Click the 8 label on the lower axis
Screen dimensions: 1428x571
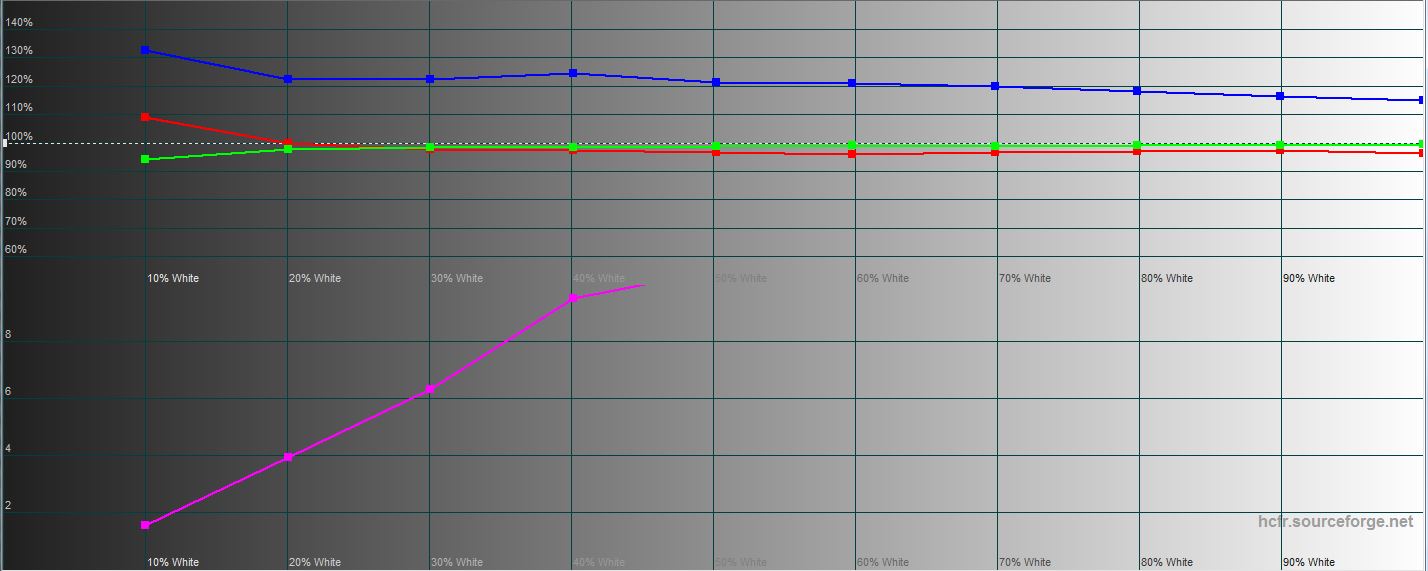8,335
